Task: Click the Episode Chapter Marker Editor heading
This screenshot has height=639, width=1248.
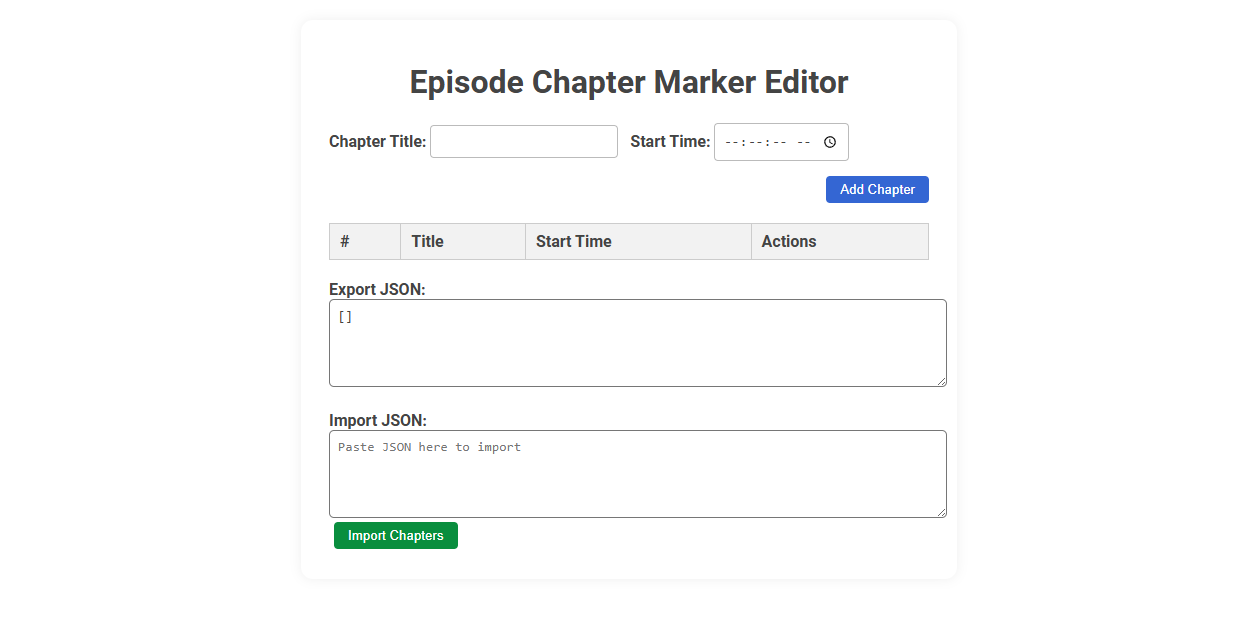Action: point(628,82)
